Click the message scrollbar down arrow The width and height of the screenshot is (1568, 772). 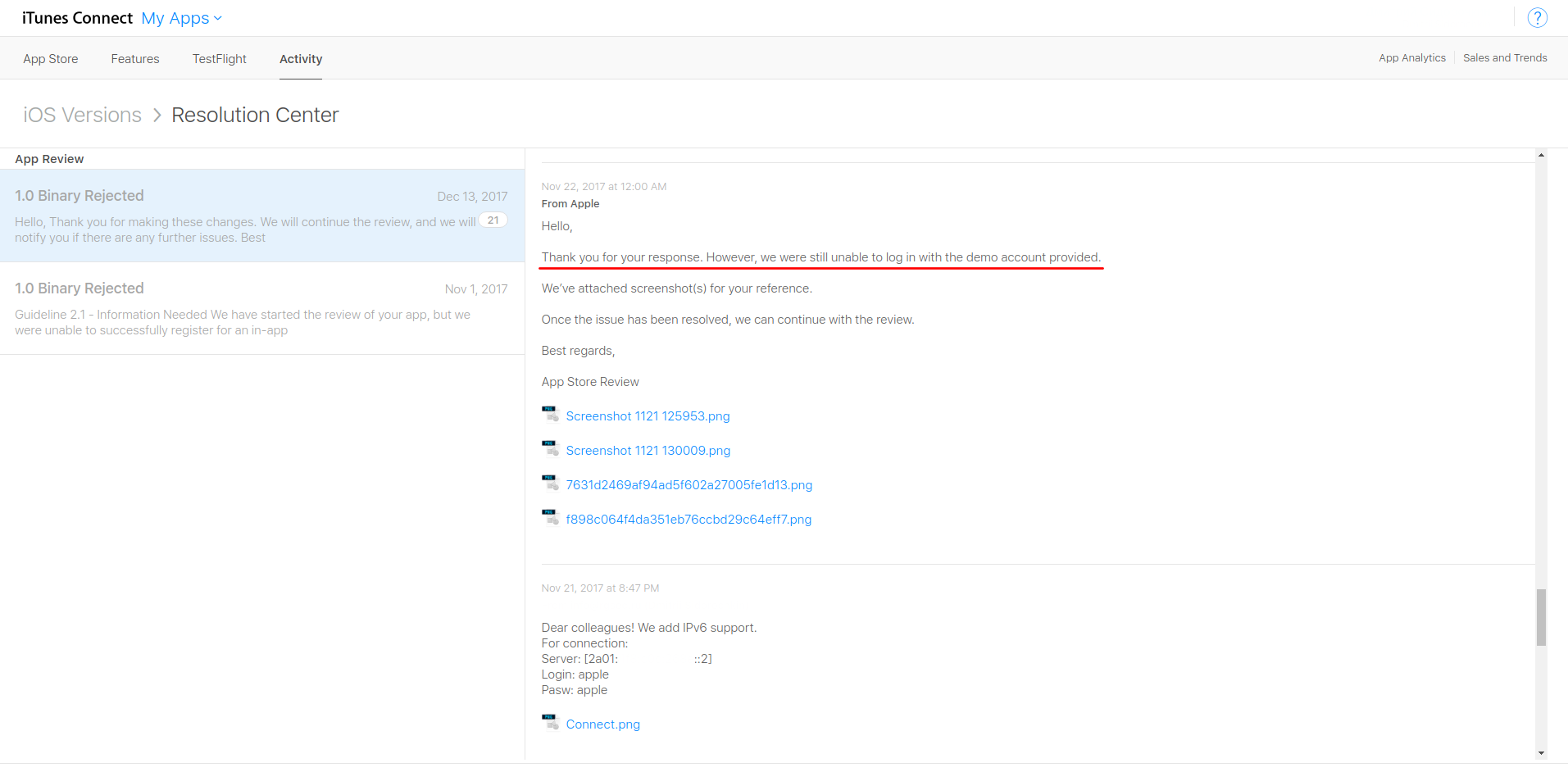pos(1541,753)
